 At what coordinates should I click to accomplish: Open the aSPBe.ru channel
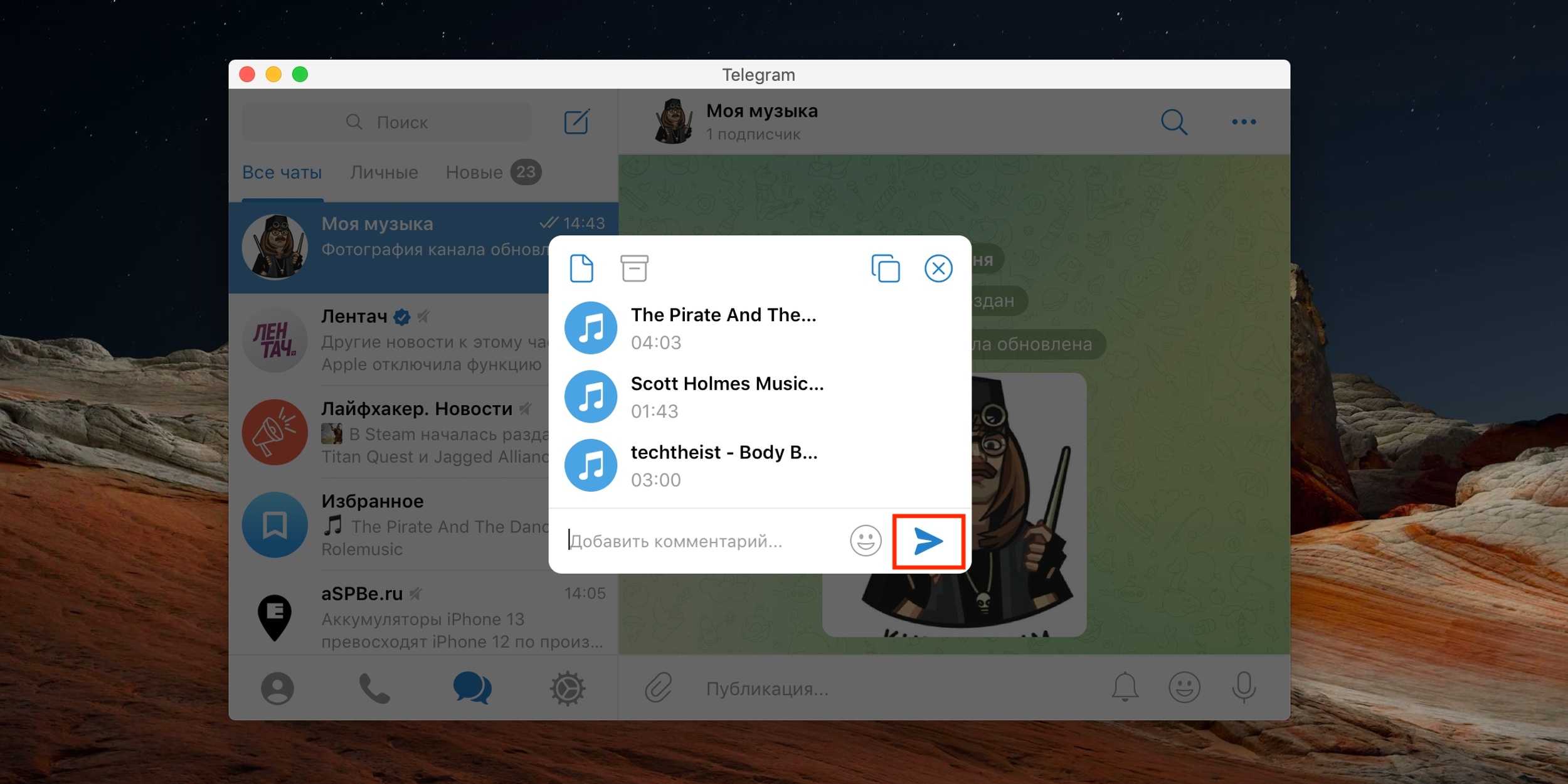pyautogui.click(x=423, y=617)
